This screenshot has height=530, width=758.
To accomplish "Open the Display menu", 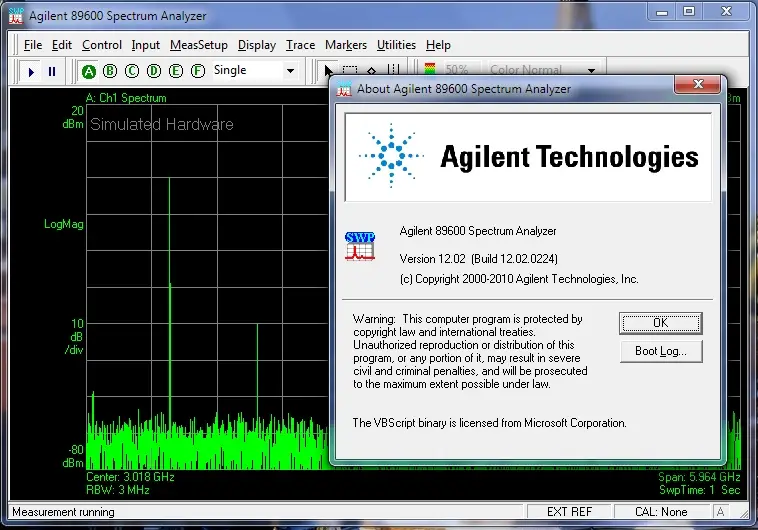I will 257,45.
